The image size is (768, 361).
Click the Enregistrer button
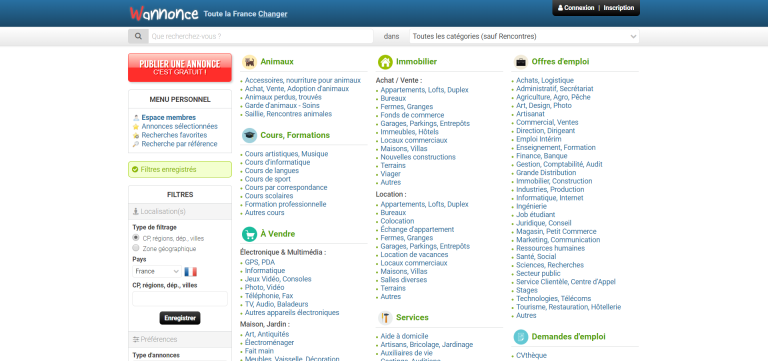(x=180, y=318)
